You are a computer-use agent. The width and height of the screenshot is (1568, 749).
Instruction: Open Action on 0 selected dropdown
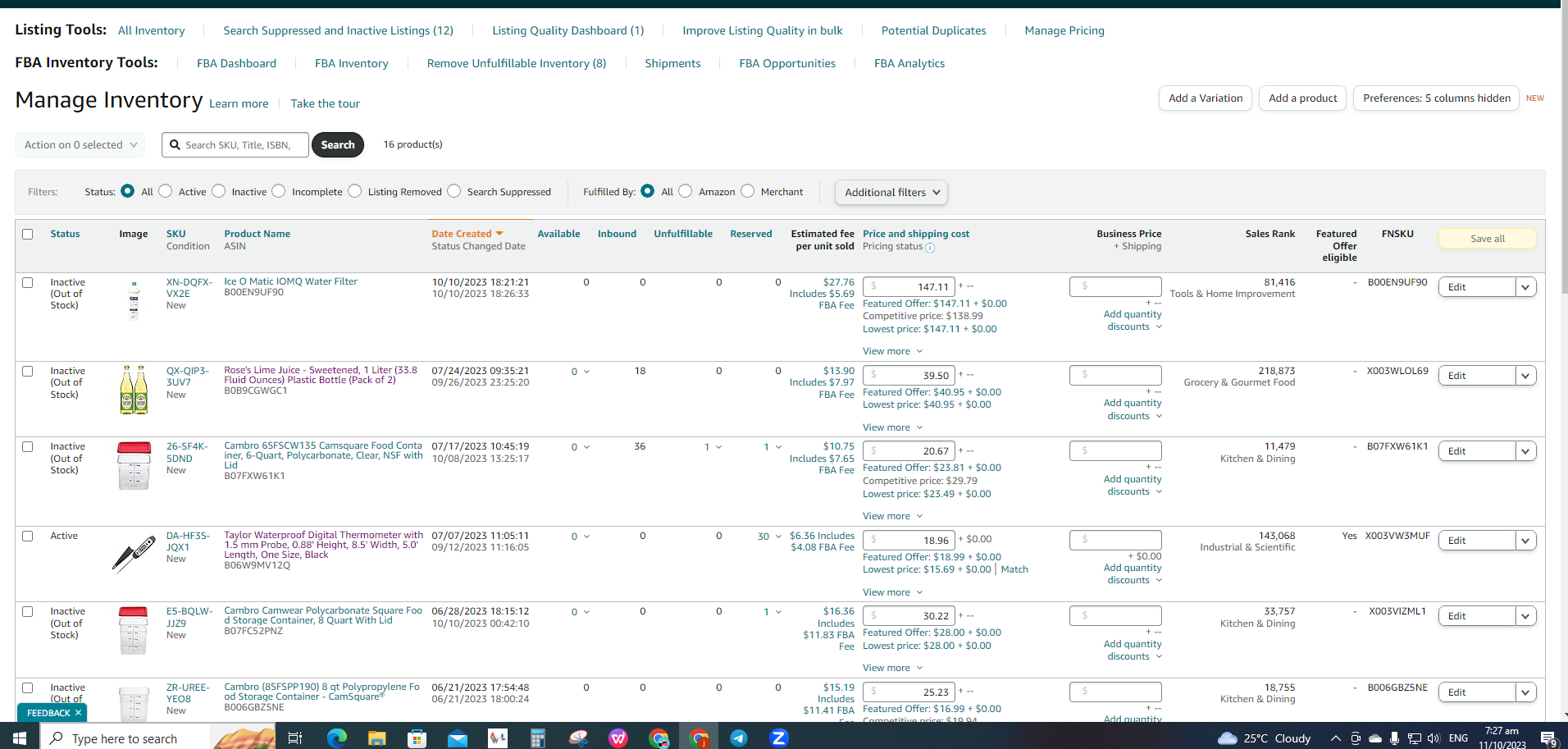click(x=80, y=145)
